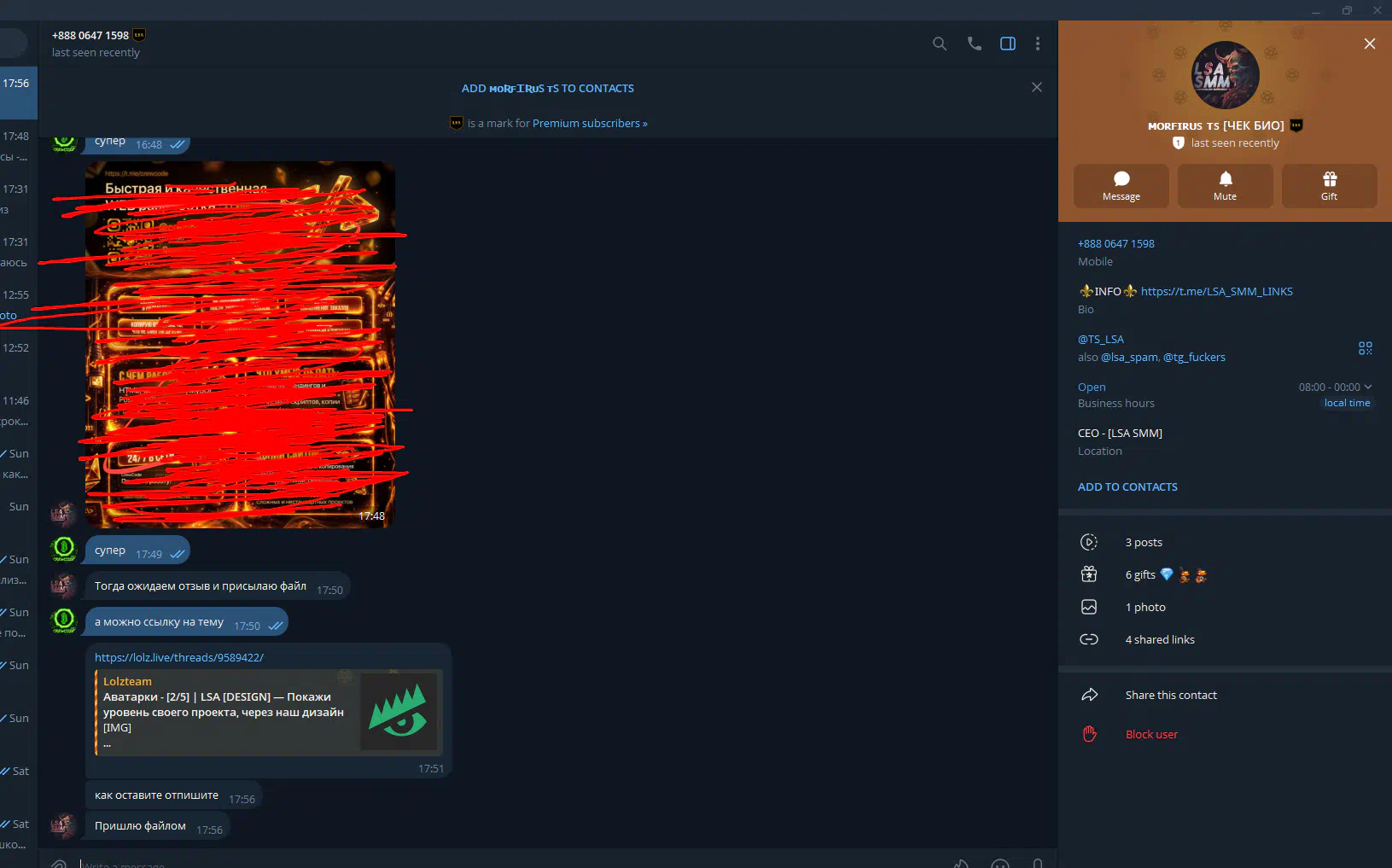
Task: Open the red-scribbled image in chat
Action: click(240, 345)
